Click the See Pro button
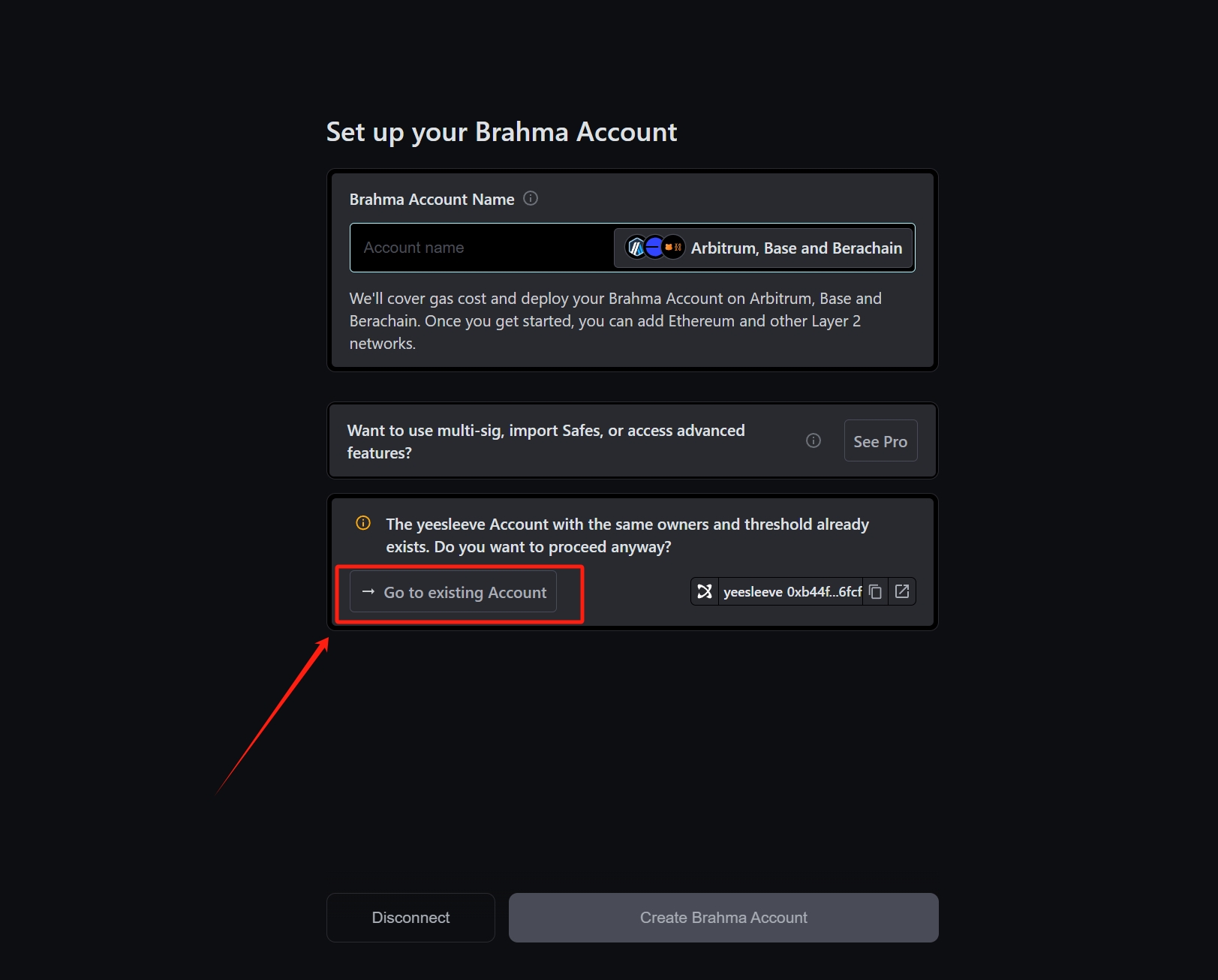 pos(880,440)
